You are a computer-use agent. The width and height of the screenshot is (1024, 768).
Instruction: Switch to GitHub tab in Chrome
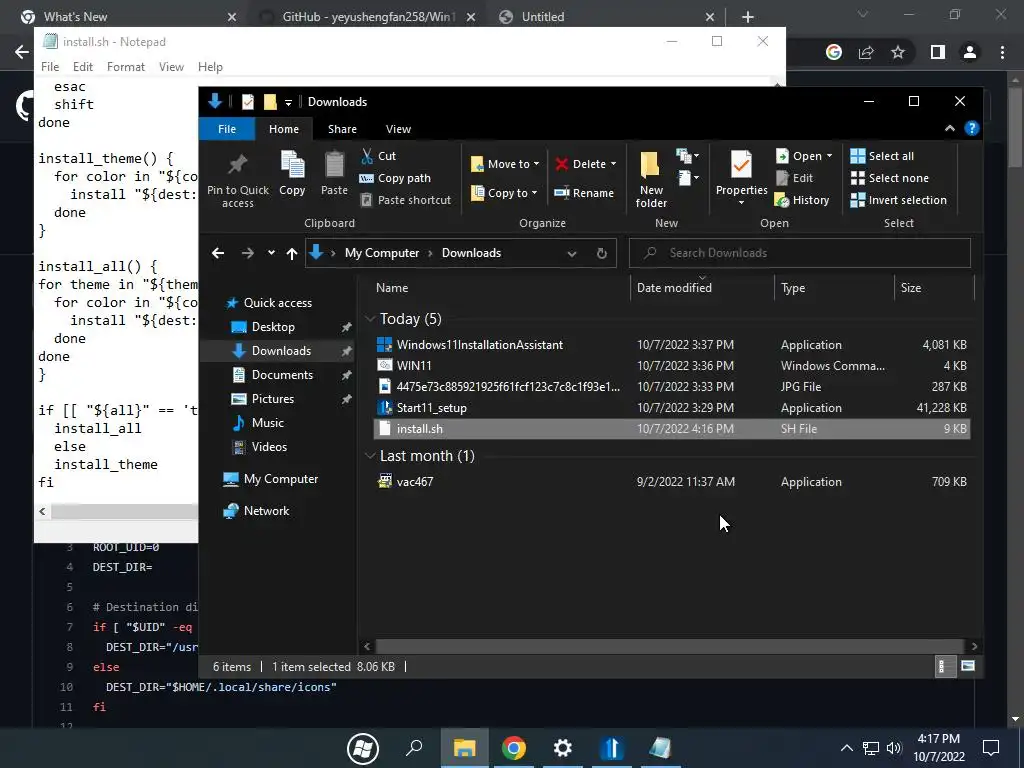368,17
